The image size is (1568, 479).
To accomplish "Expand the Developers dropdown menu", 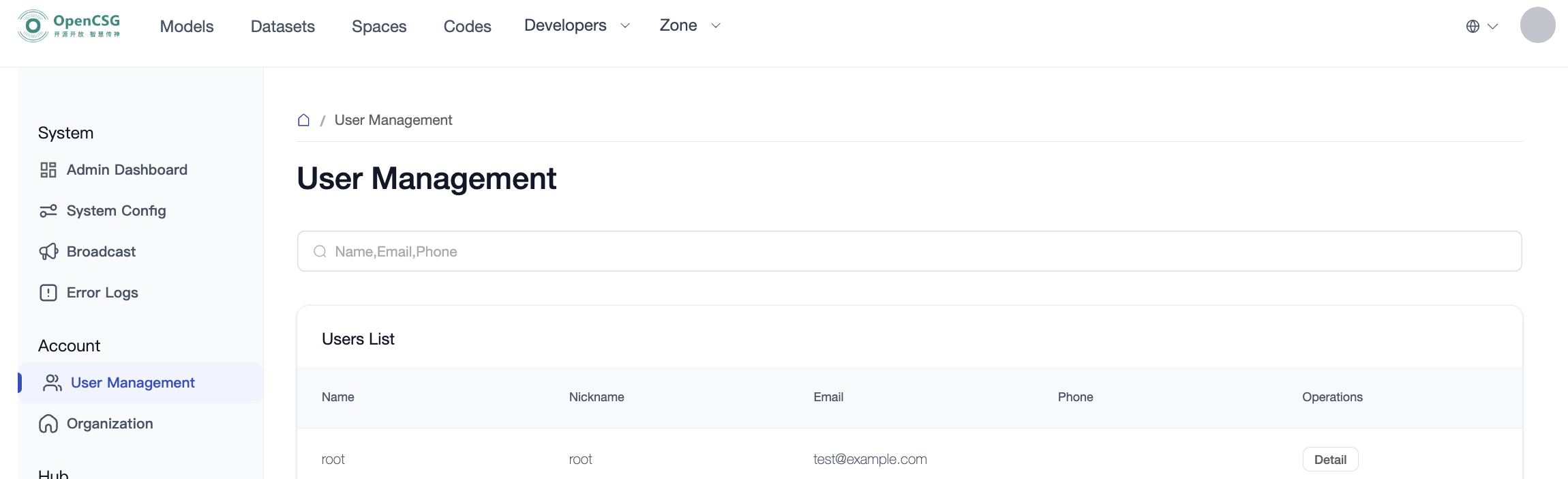I will [x=577, y=25].
